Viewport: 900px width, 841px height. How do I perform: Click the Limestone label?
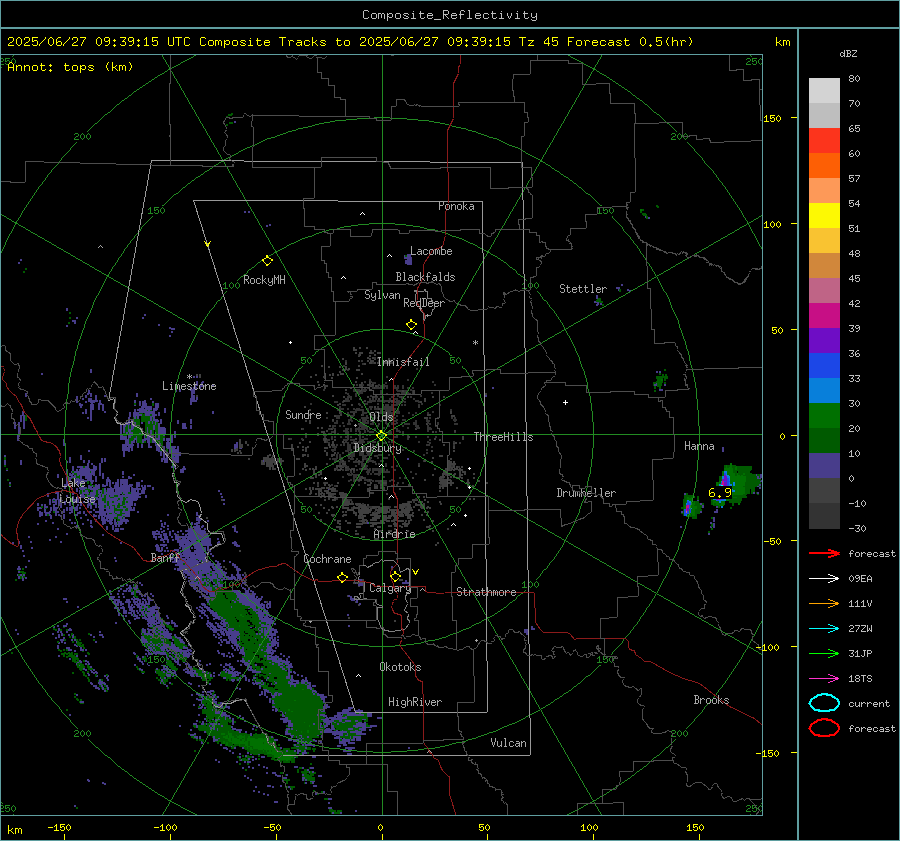189,386
